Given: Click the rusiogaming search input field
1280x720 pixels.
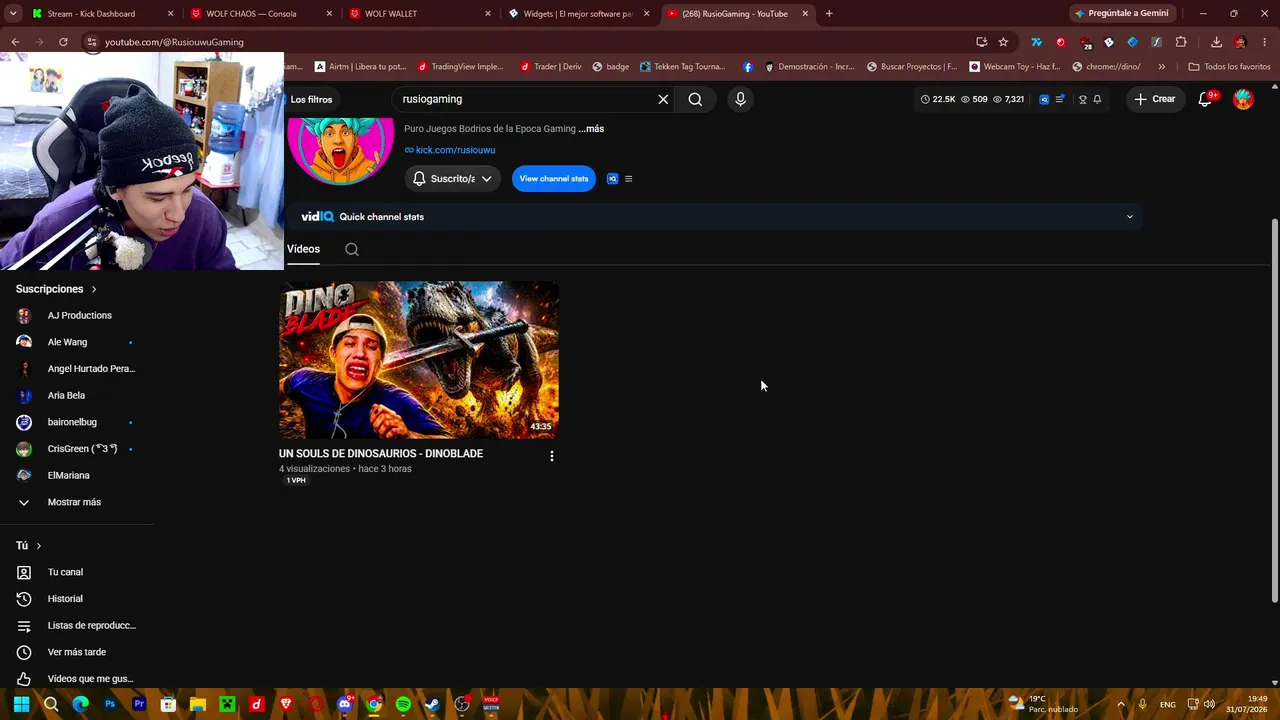Looking at the screenshot, I should coord(525,99).
